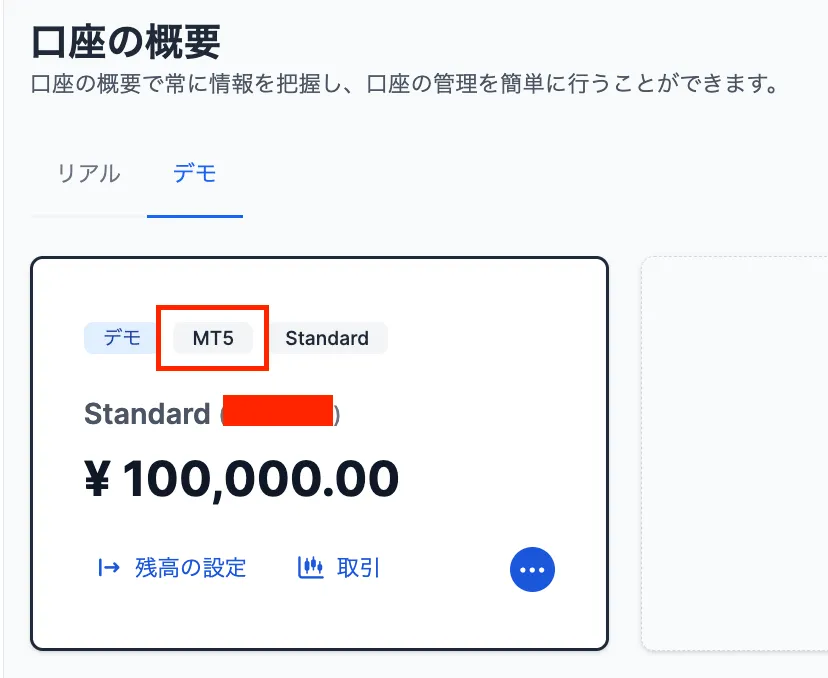Image resolution: width=828 pixels, height=678 pixels.
Task: Select the Standard account type badge
Action: point(327,338)
